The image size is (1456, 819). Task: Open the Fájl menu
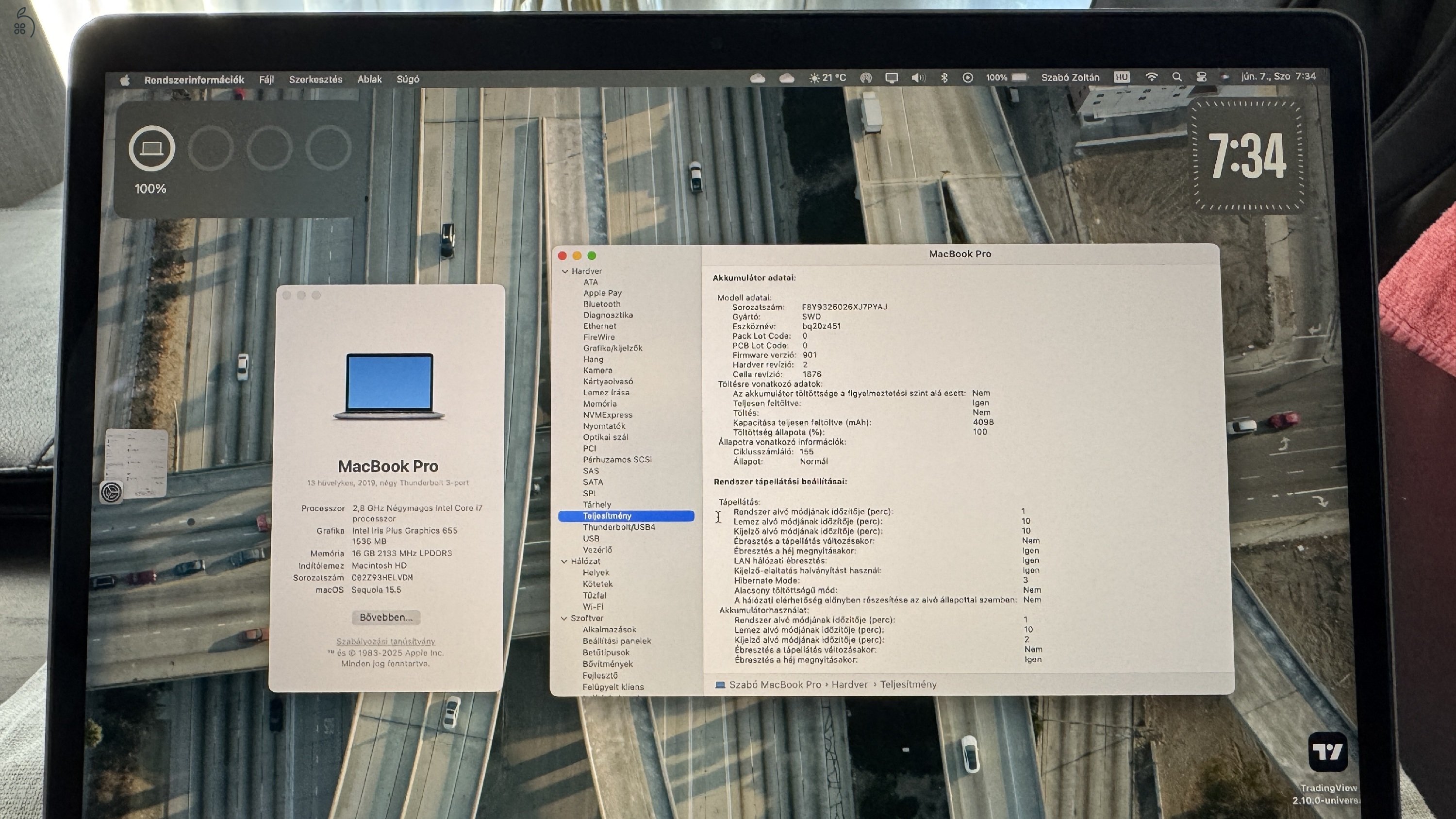click(x=266, y=80)
